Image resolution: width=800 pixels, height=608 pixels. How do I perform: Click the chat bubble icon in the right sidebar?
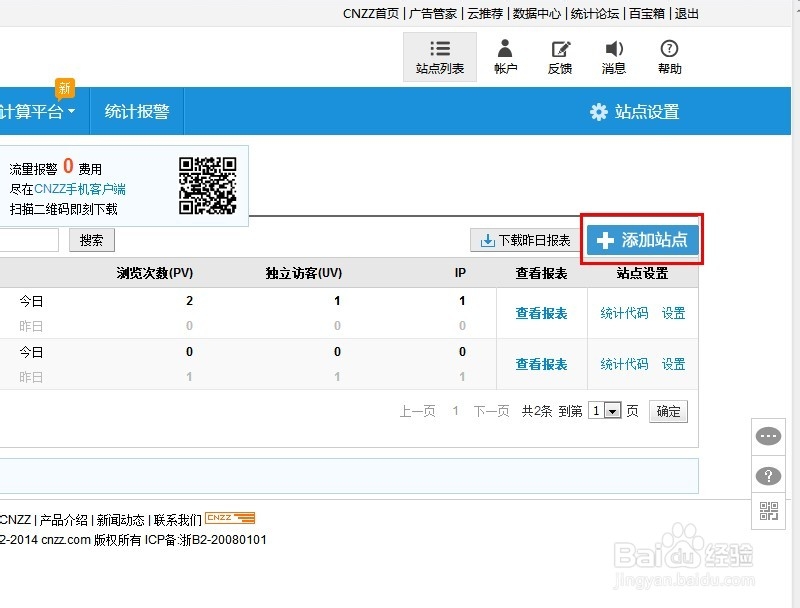[x=768, y=437]
